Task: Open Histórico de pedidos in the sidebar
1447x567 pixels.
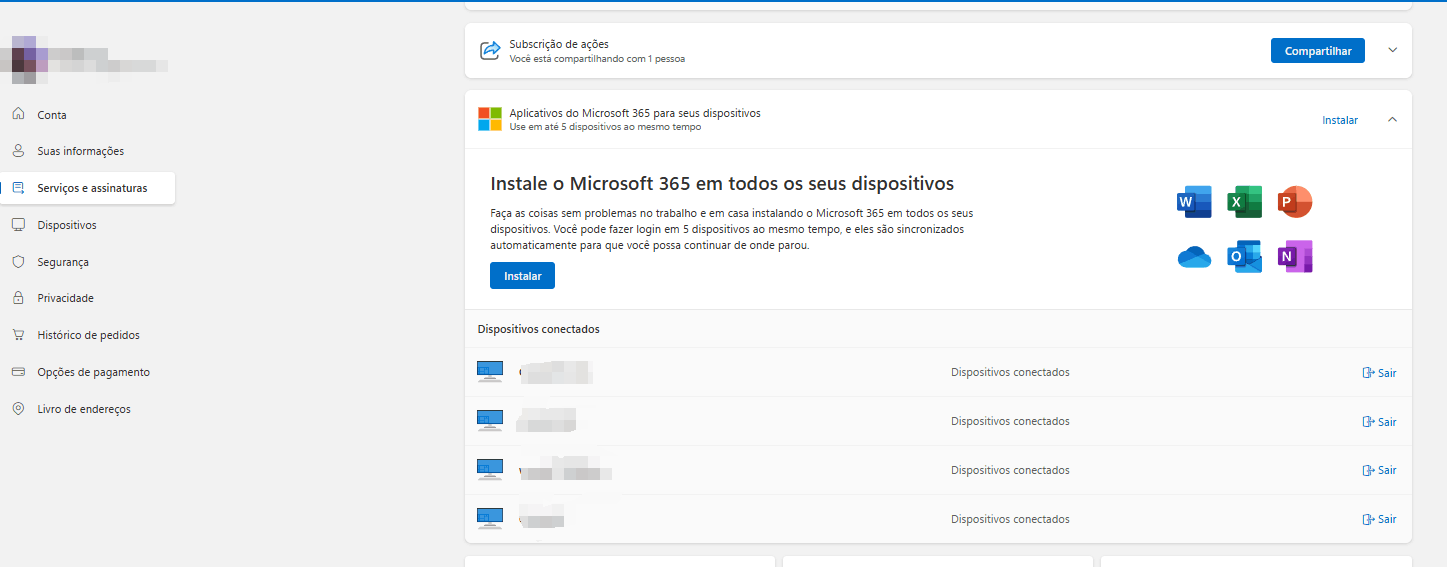Action: 88,335
